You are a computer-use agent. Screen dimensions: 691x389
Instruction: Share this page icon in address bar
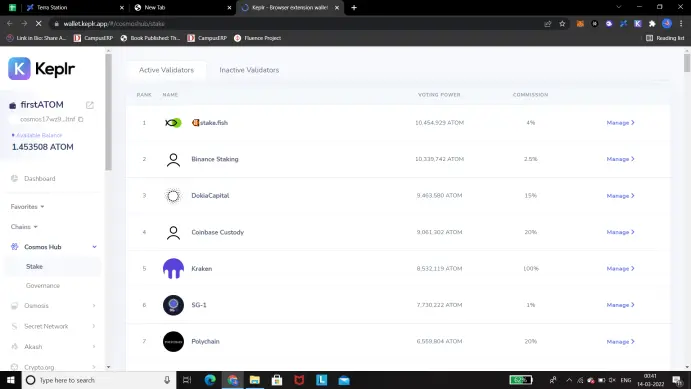tap(548, 24)
